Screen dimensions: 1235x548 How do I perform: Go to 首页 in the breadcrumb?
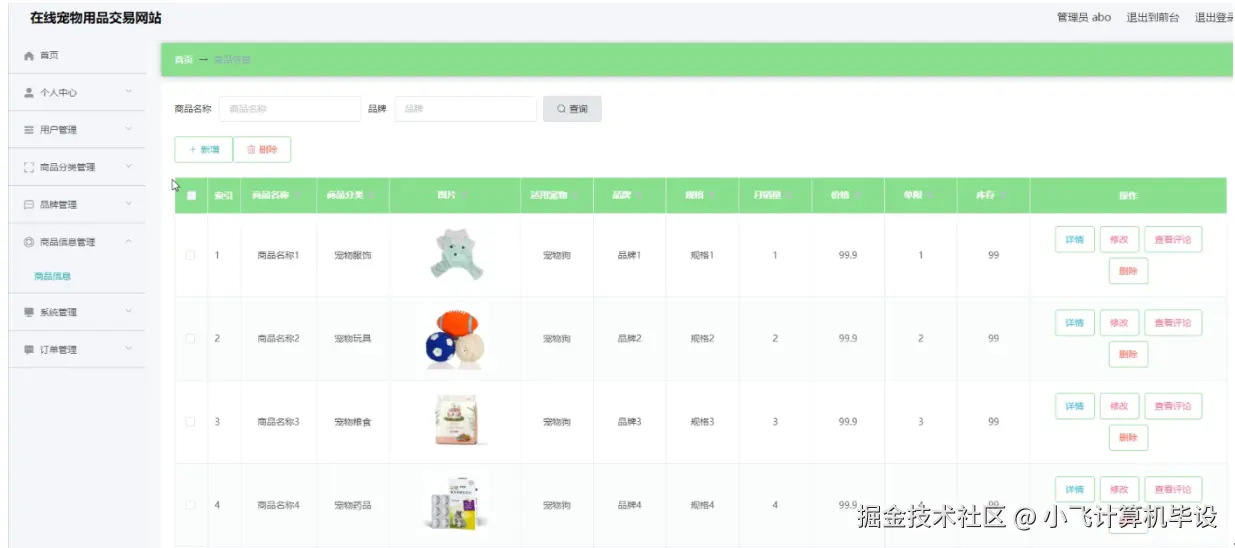(183, 60)
